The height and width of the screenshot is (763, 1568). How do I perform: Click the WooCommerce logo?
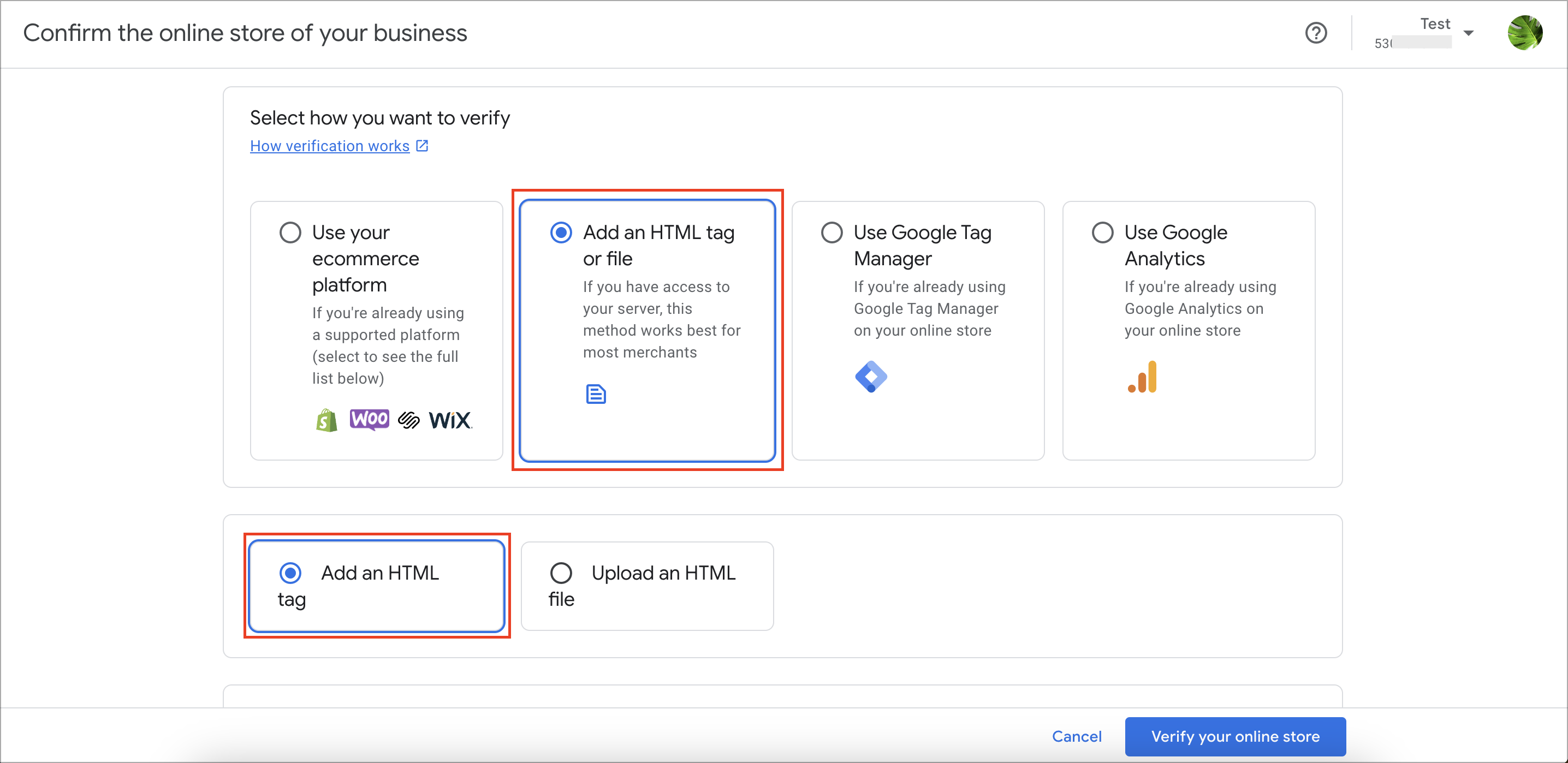pos(370,419)
